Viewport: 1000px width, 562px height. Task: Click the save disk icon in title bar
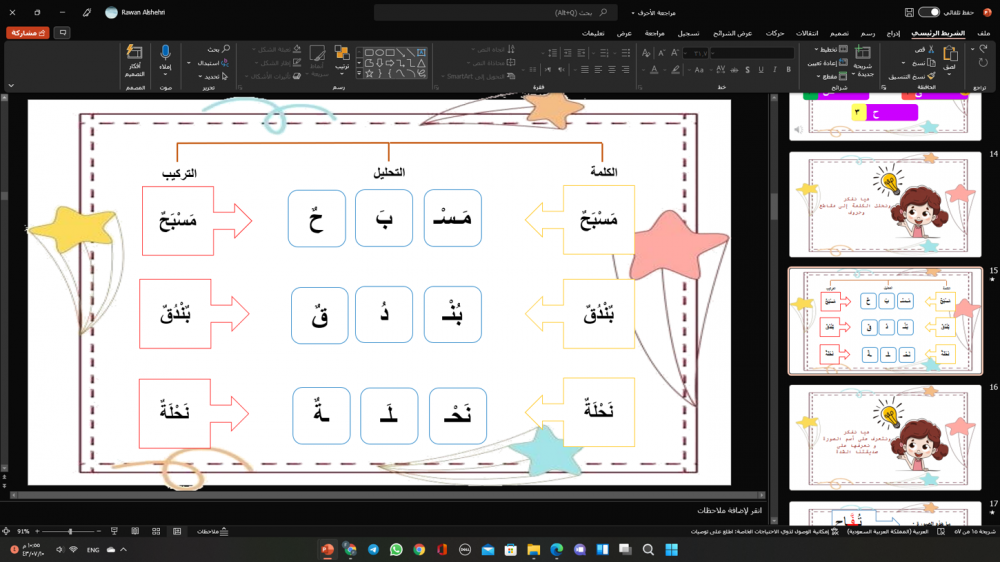pyautogui.click(x=909, y=12)
